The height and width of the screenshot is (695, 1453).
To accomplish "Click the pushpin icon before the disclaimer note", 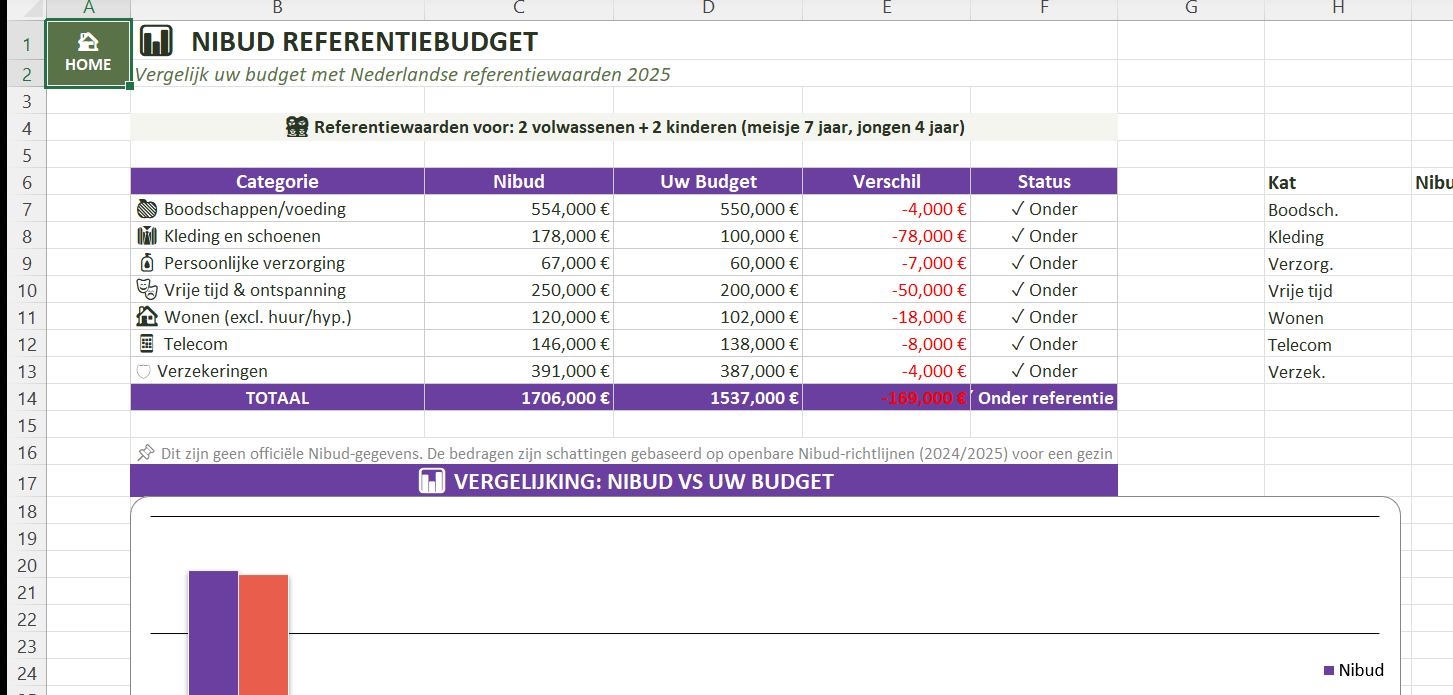I will [145, 453].
